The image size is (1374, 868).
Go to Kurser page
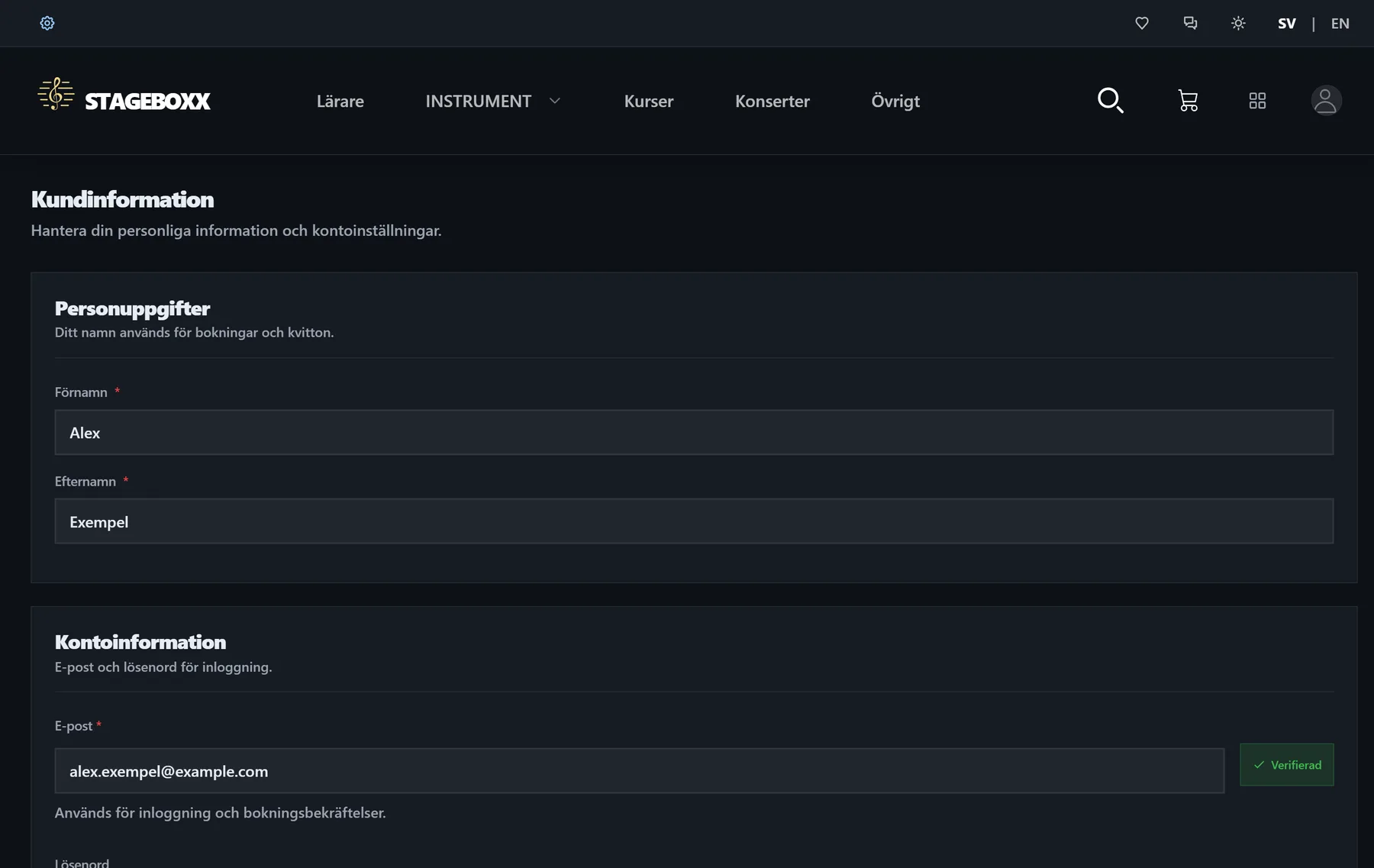(x=649, y=101)
